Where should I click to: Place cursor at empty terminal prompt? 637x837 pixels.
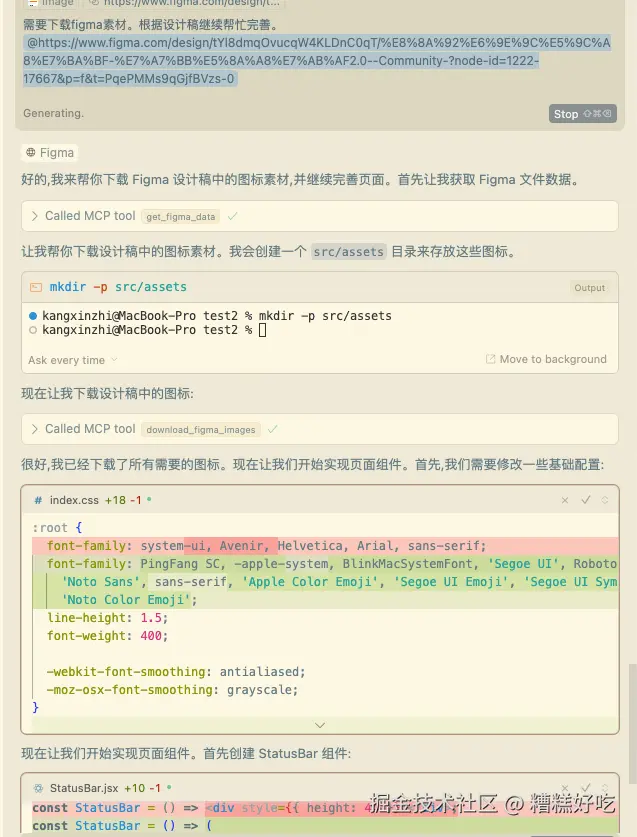262,330
